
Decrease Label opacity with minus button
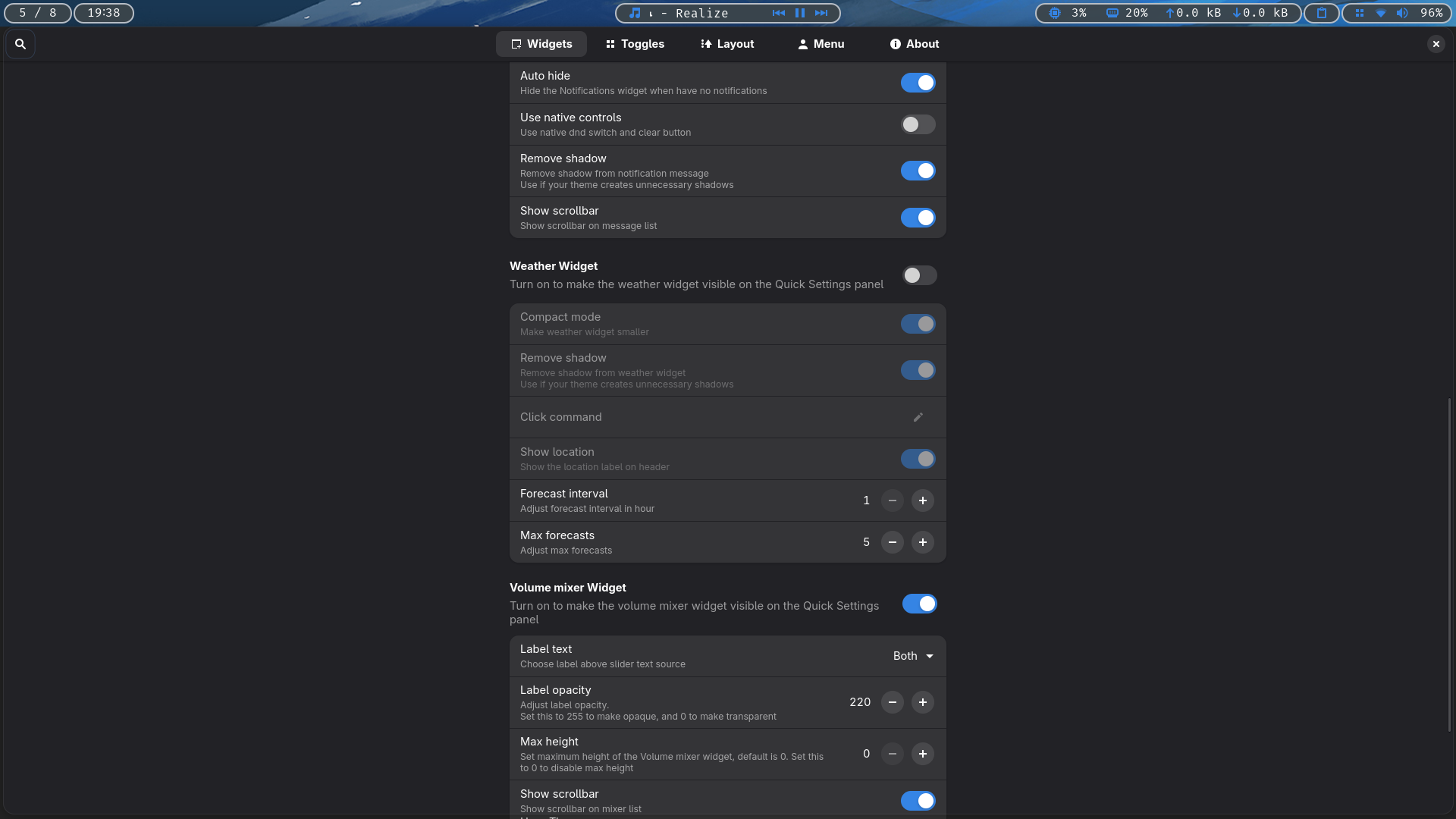(892, 702)
